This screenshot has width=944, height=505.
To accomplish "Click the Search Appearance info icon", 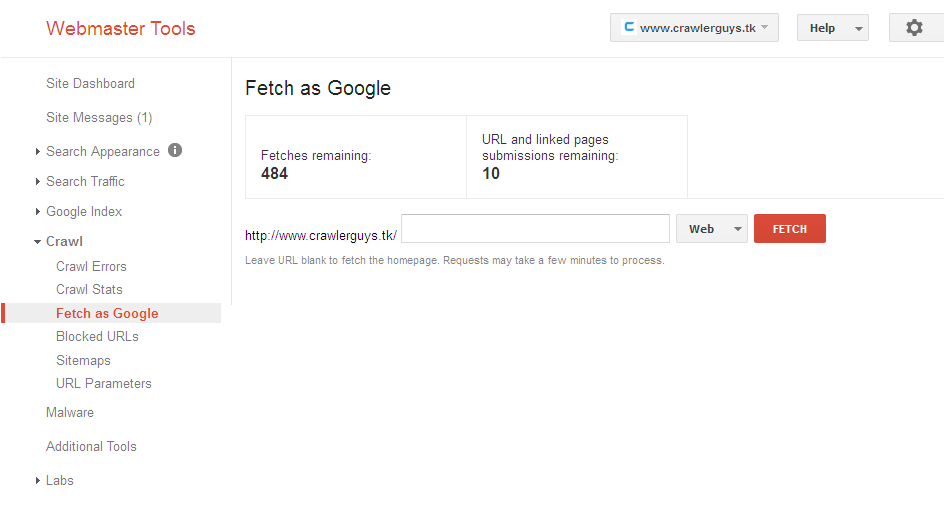I will 175,150.
